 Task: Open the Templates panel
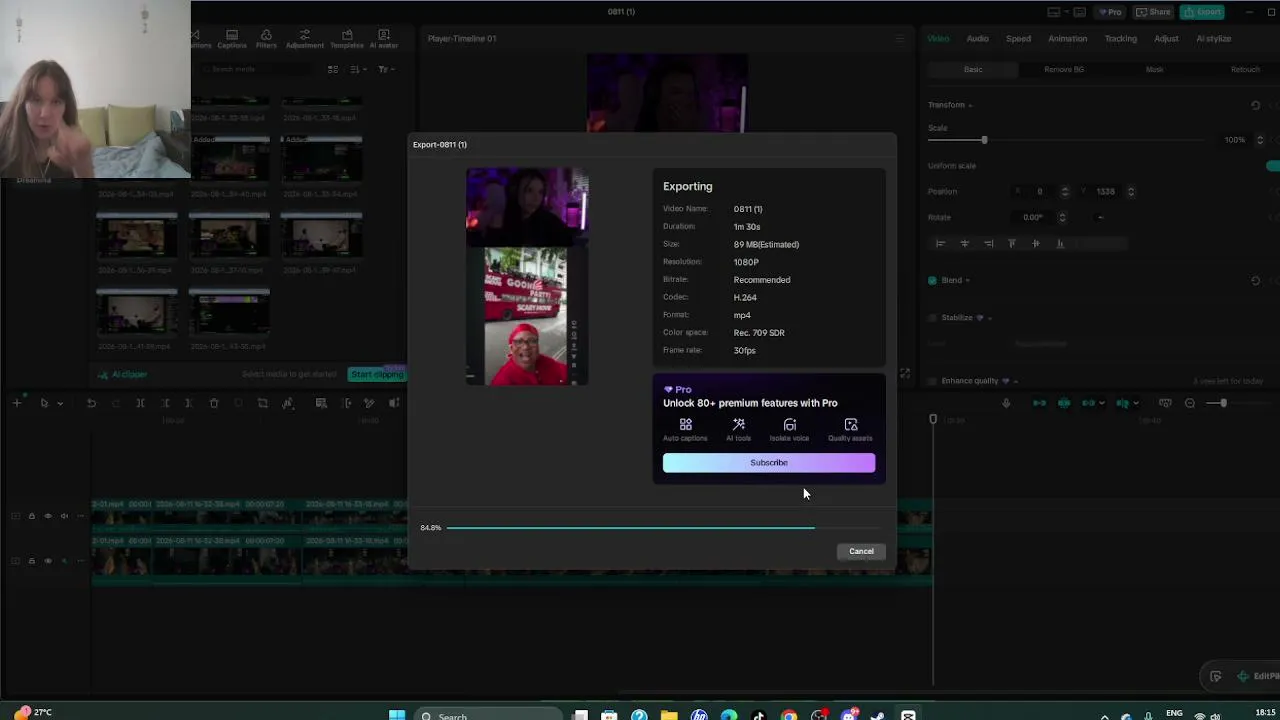(x=347, y=39)
